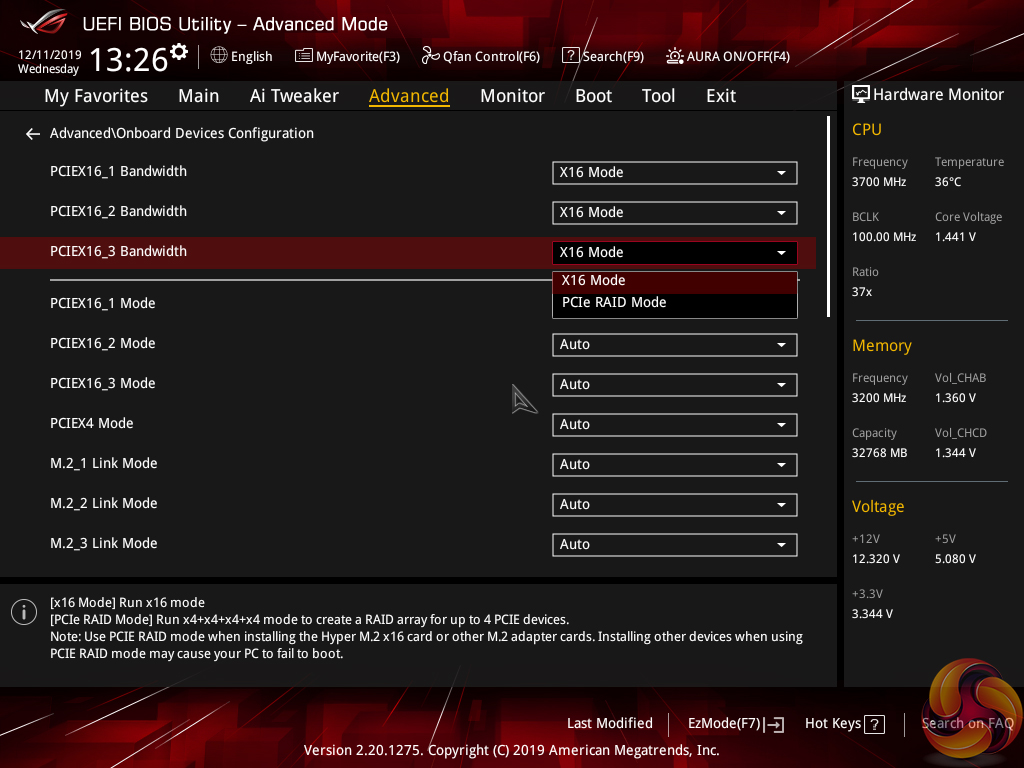Viewport: 1024px width, 768px height.
Task: Click the CPU temperature 36°C value
Action: click(948, 182)
